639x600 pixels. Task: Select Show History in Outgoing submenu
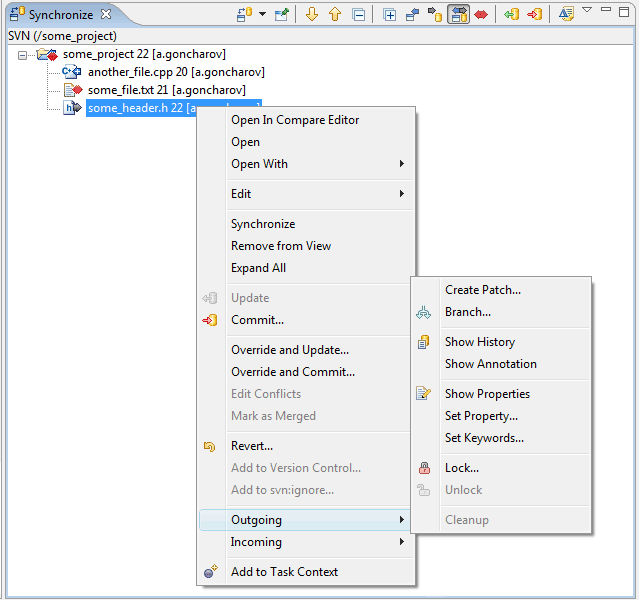[x=479, y=342]
